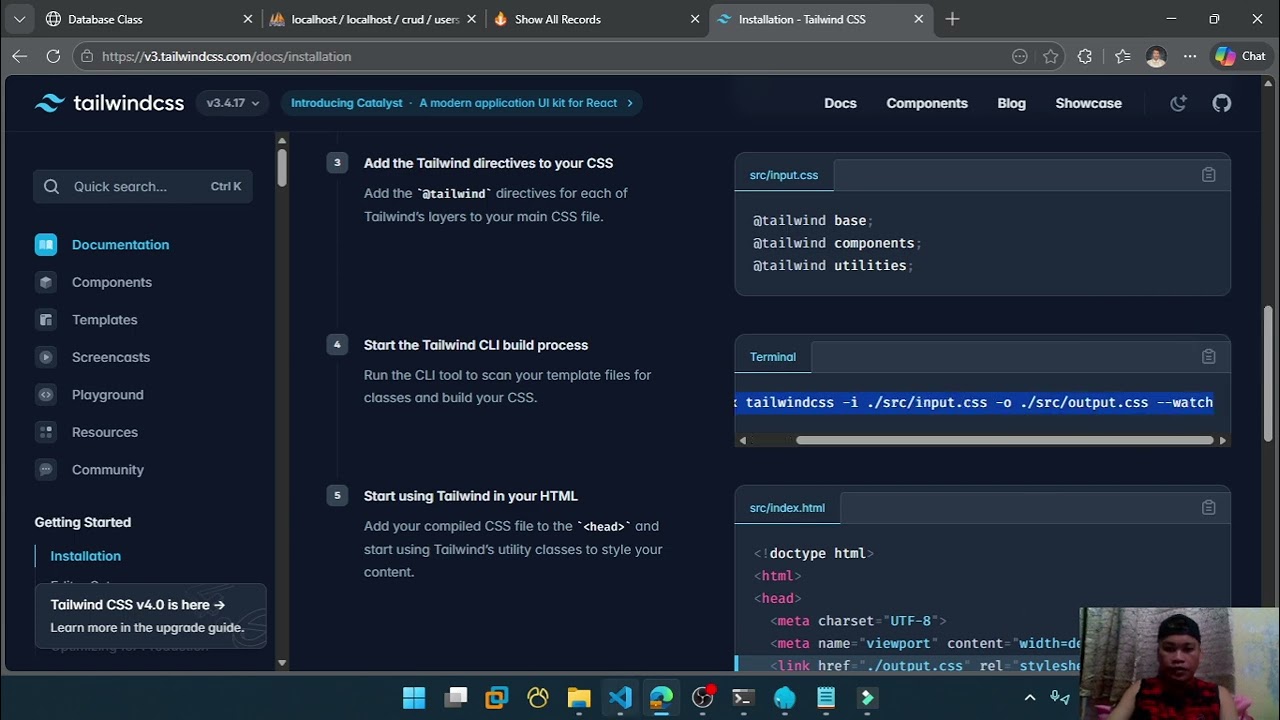Open Terminal from taskbar

(x=743, y=697)
